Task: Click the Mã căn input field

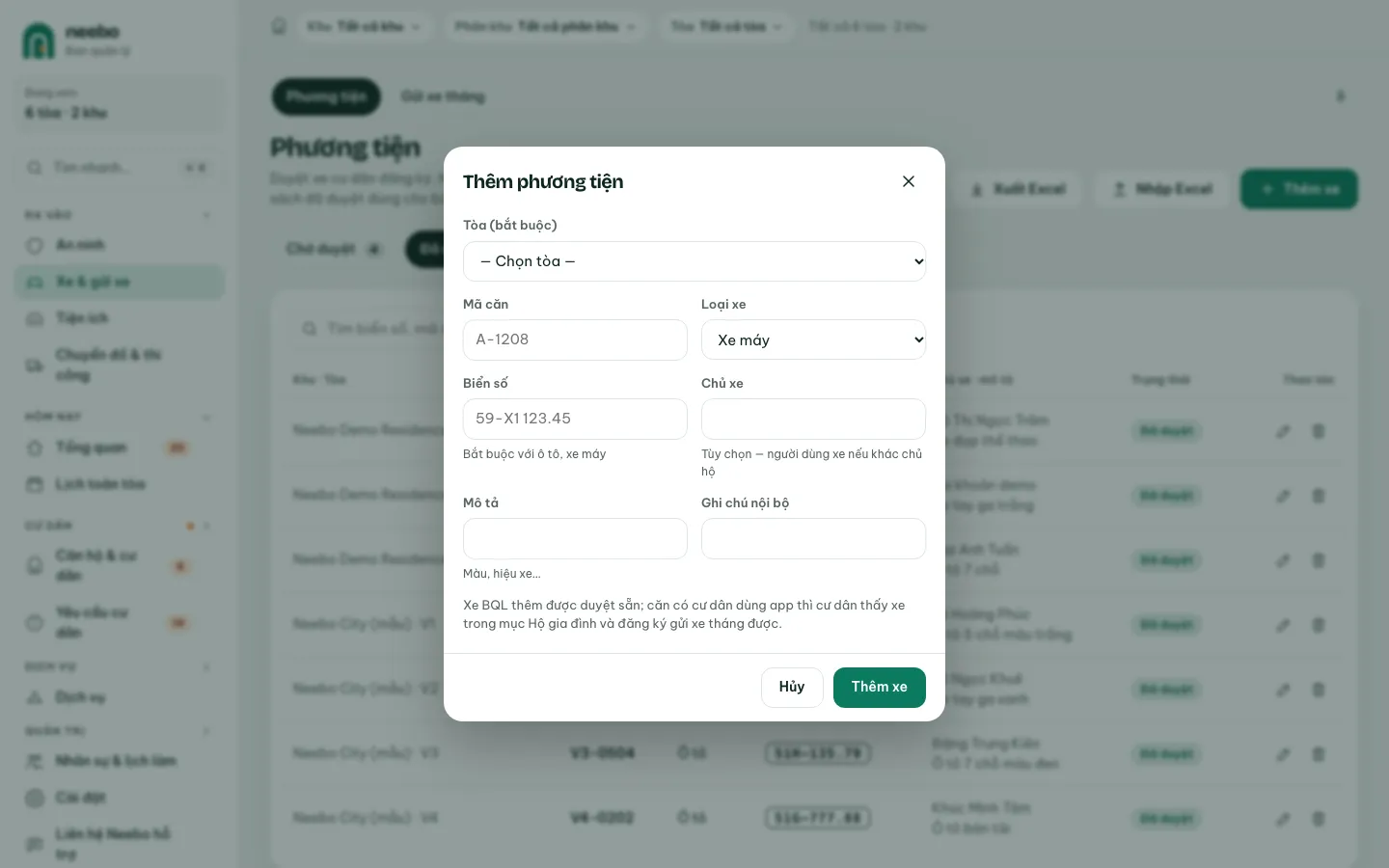Action: (x=575, y=339)
